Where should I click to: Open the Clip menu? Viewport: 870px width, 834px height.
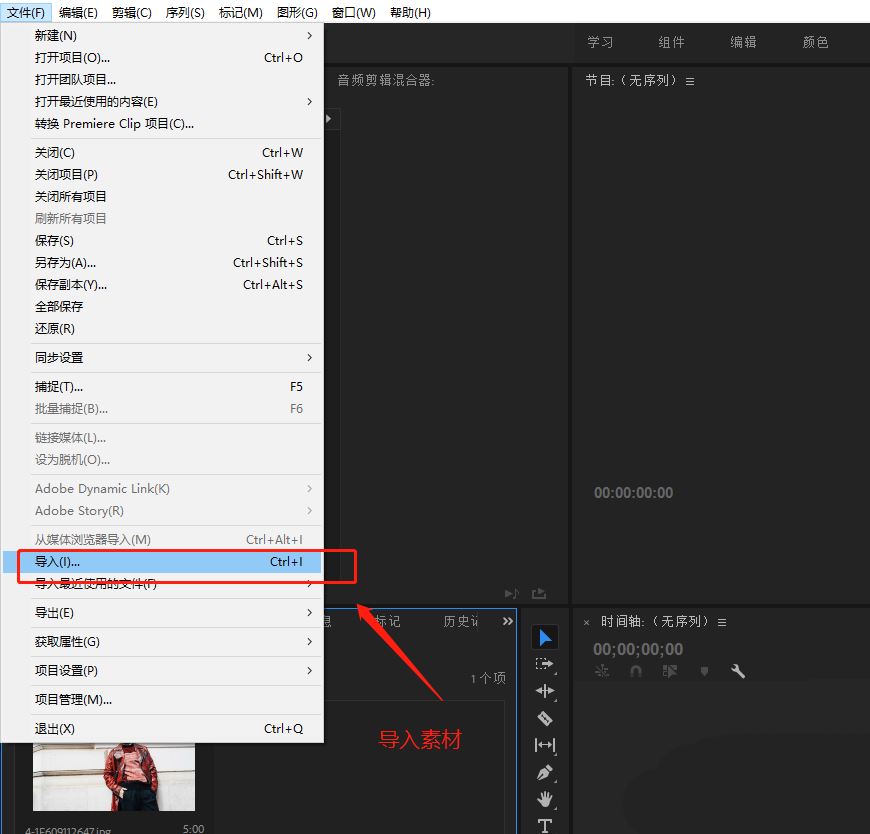[x=131, y=12]
